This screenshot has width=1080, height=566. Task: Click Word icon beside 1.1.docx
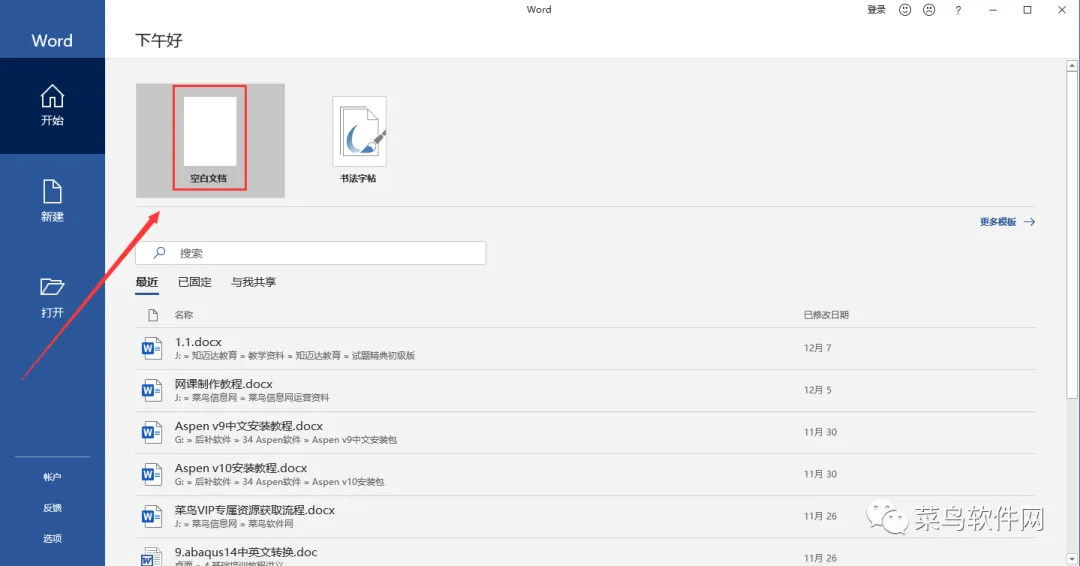[152, 348]
